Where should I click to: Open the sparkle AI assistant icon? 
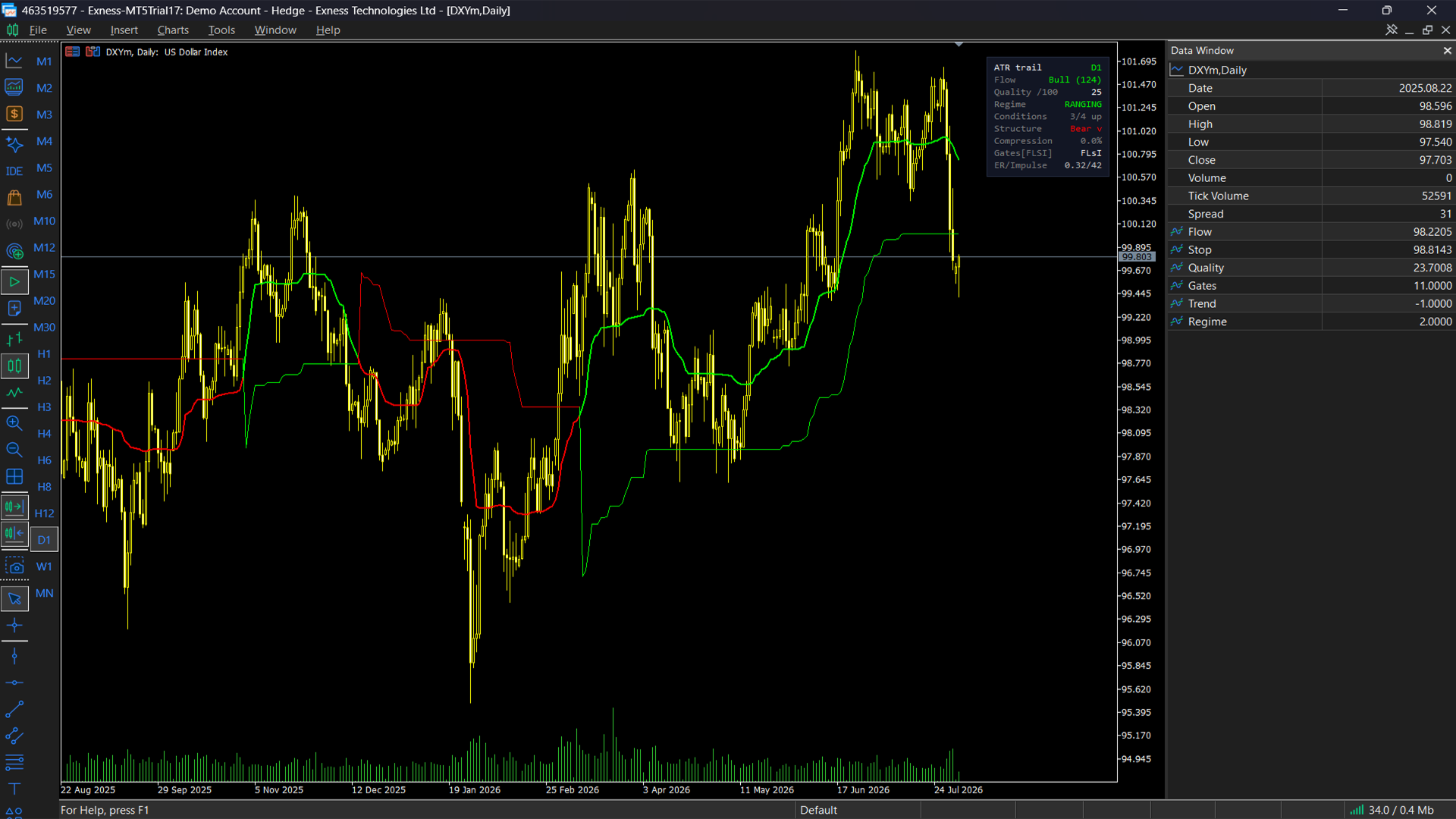pyautogui.click(x=14, y=143)
